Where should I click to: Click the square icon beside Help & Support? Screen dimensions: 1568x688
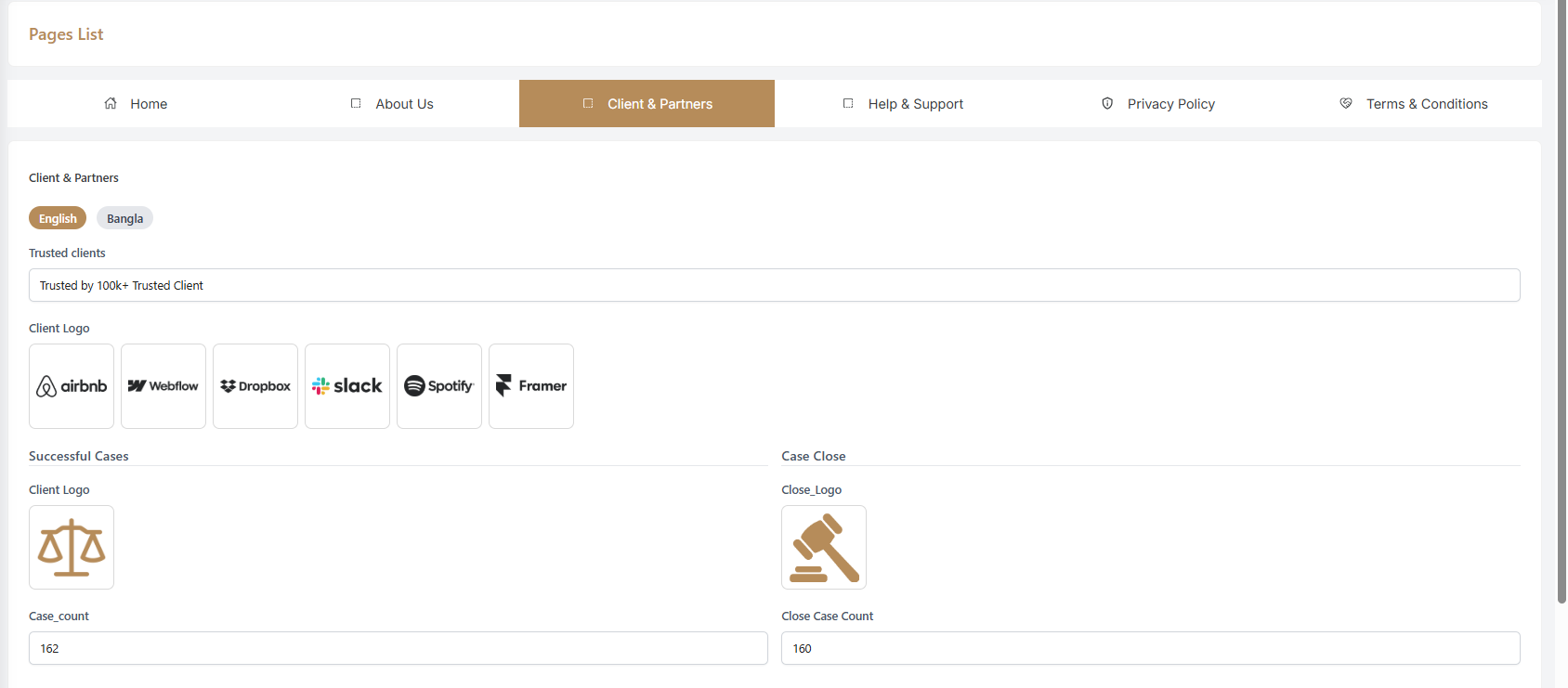click(848, 103)
